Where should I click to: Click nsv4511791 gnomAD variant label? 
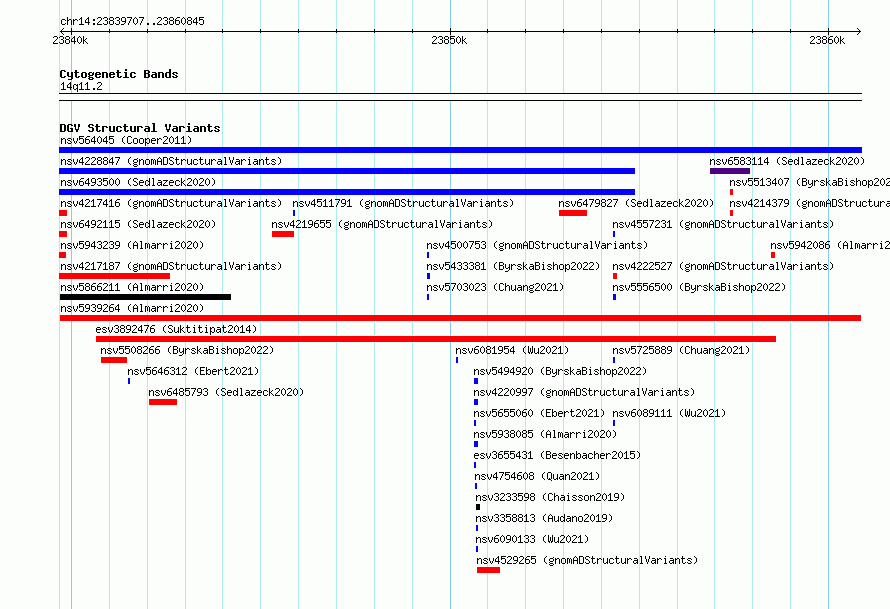click(x=403, y=203)
